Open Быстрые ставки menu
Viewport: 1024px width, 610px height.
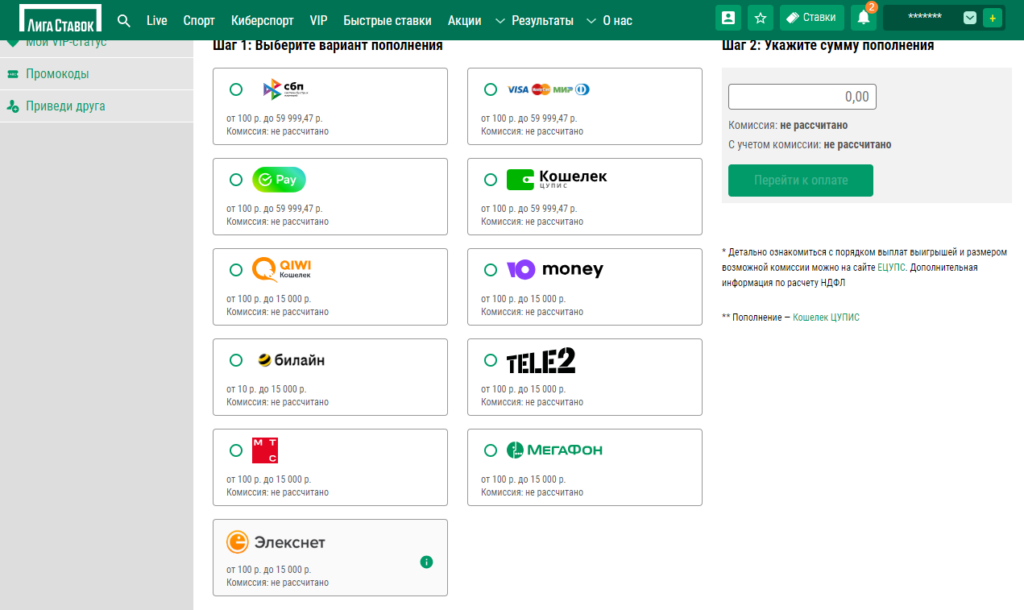pyautogui.click(x=387, y=21)
